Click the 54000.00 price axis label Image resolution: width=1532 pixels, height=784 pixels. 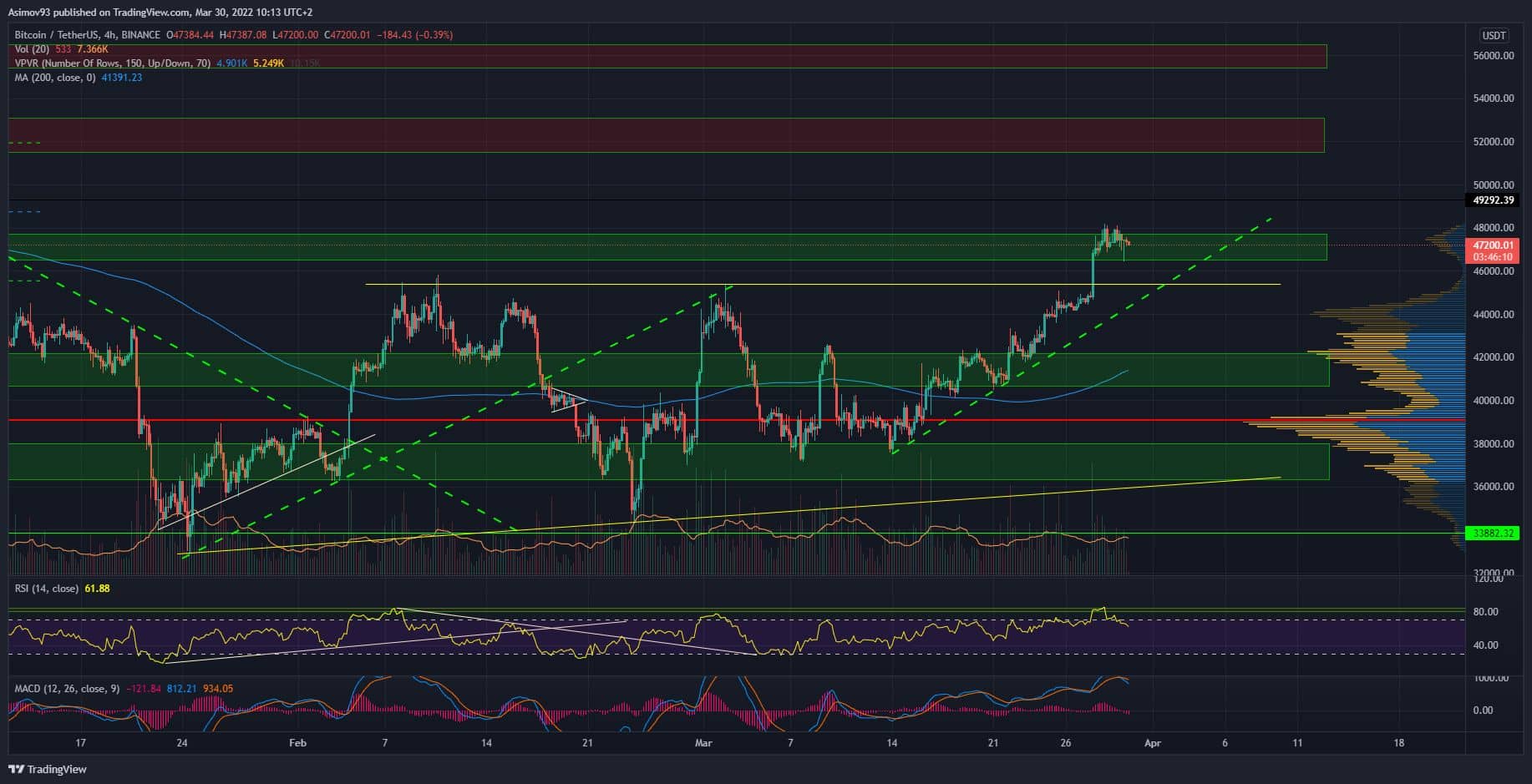tap(1494, 99)
